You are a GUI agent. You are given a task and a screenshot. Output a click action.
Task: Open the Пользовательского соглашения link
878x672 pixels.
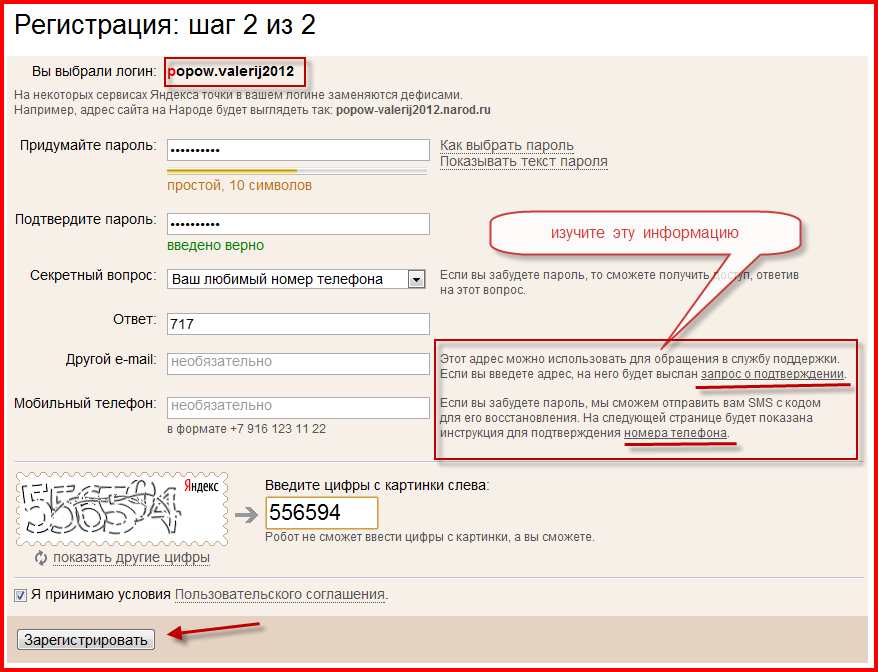(x=280, y=595)
